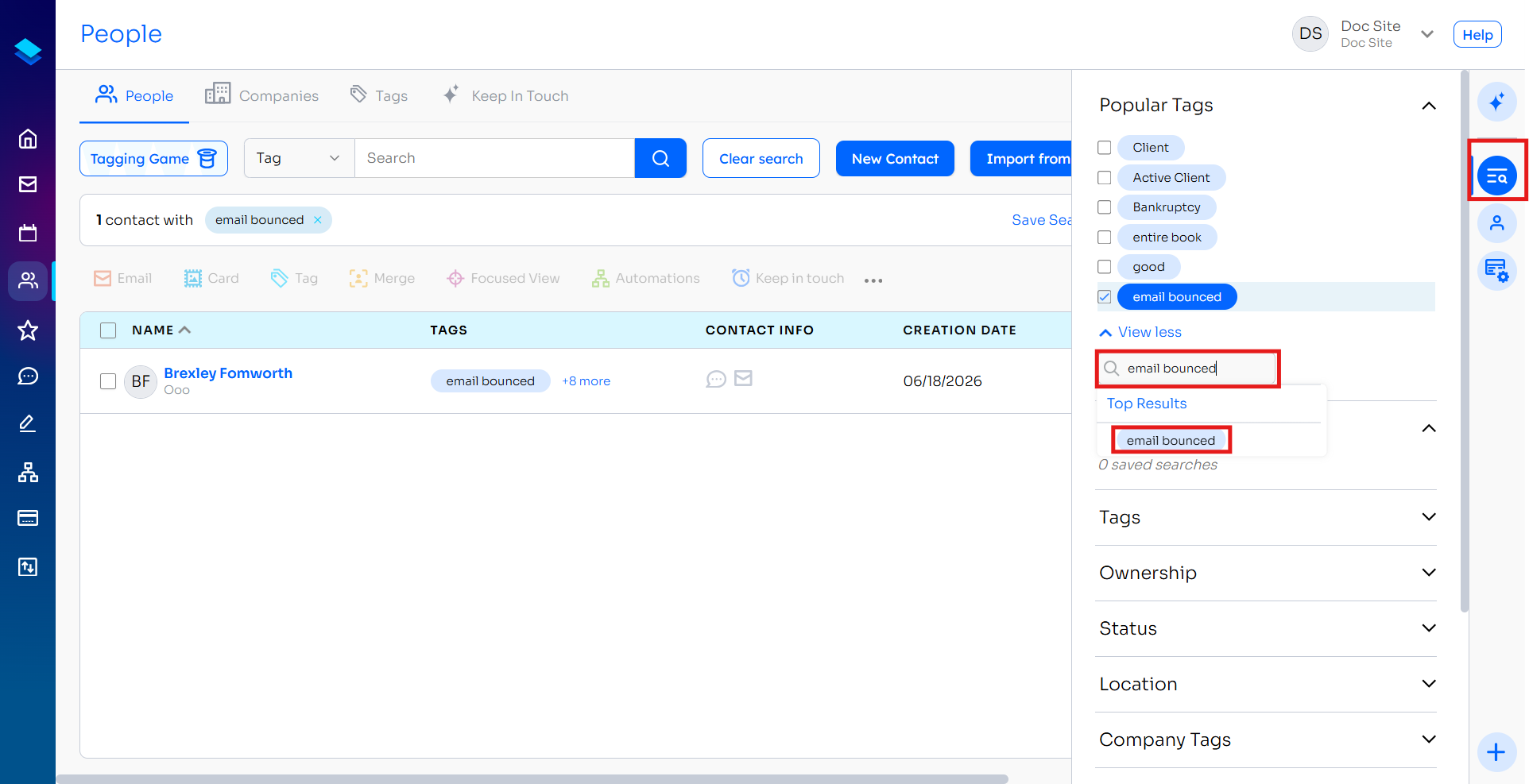Select email bounced in Top Results
The image size is (1529, 784).
[1171, 440]
